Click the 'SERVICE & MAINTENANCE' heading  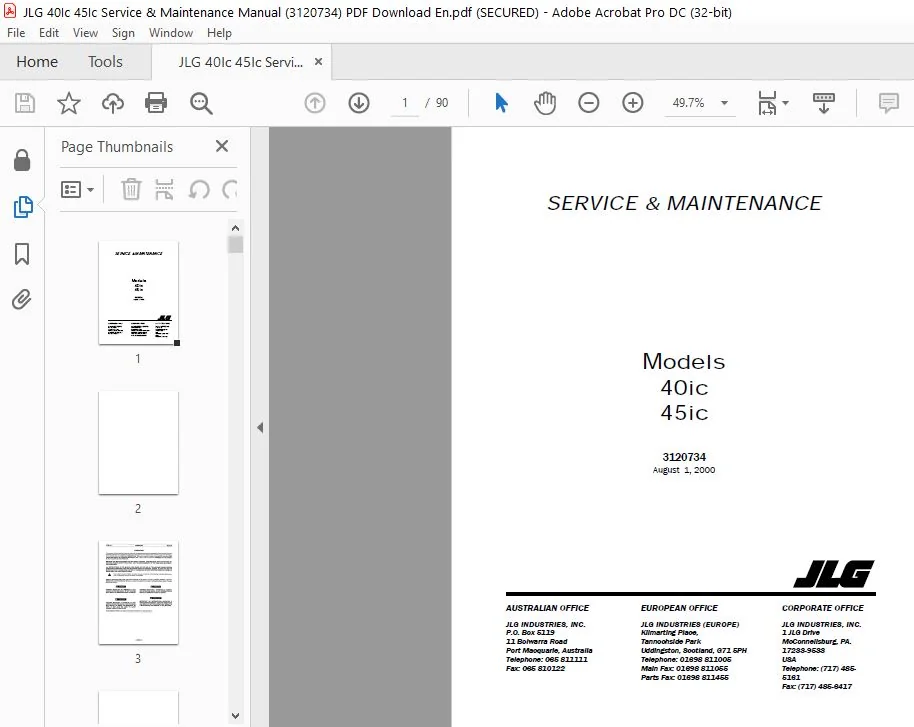(684, 203)
